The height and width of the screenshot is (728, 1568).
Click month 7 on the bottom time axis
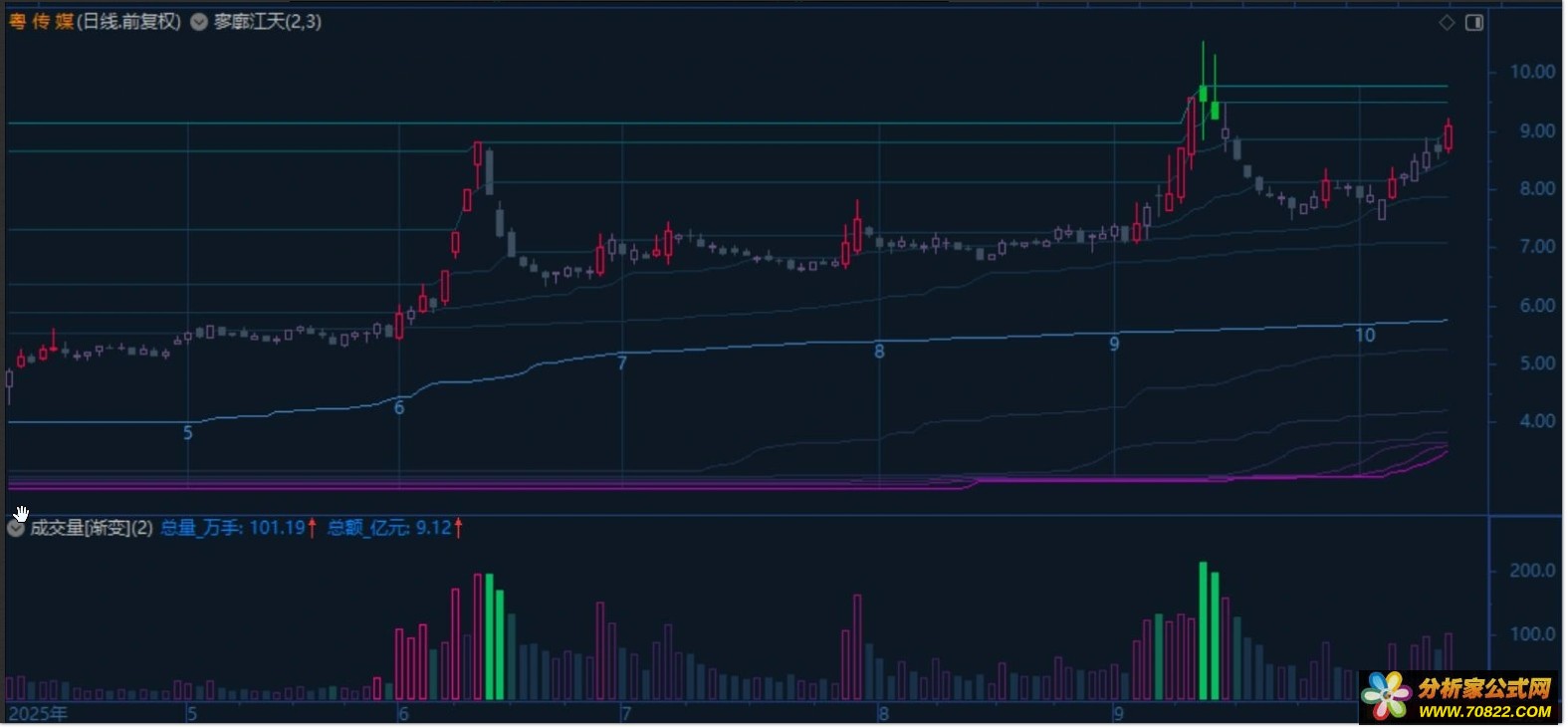(626, 714)
